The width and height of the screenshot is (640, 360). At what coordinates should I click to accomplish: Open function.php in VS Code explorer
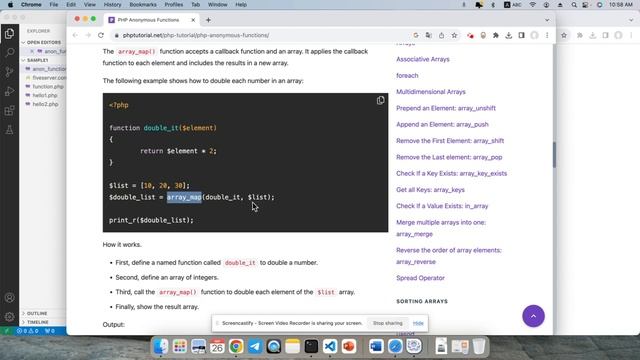click(48, 87)
